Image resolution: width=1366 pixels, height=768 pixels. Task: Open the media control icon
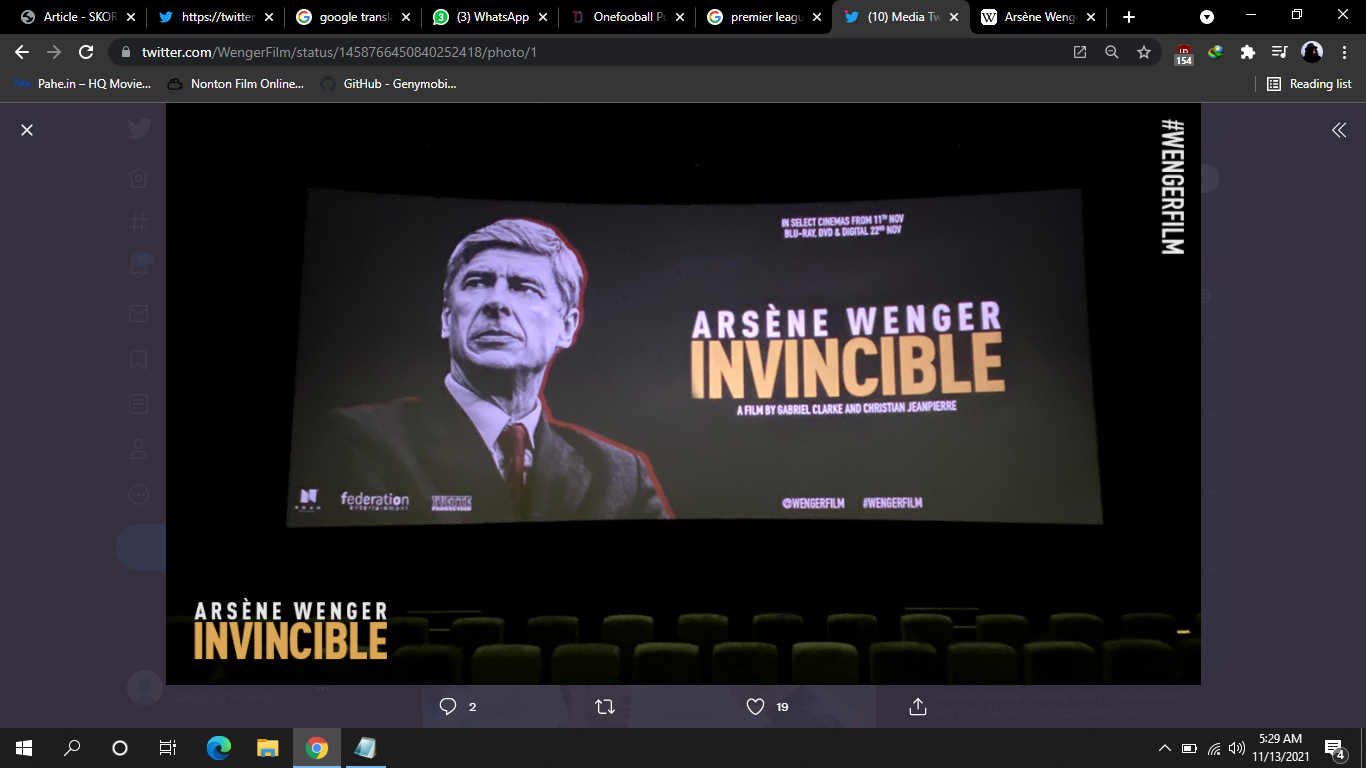(x=1280, y=52)
